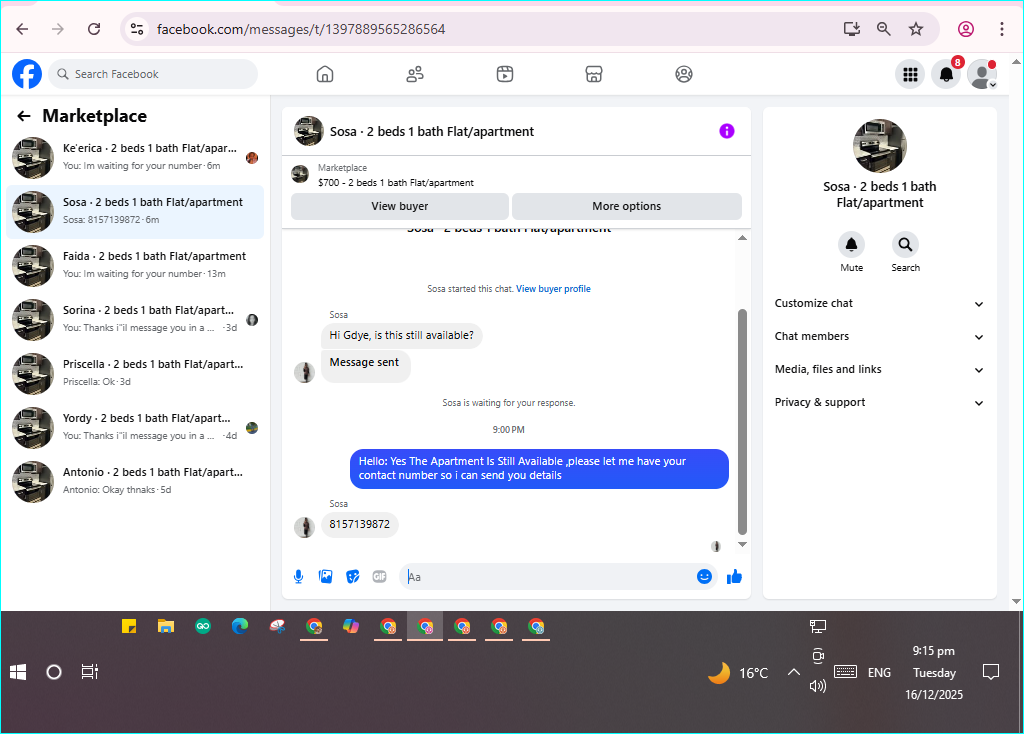Choose a GIF using the GIF icon
The height and width of the screenshot is (734, 1024).
[x=379, y=577]
